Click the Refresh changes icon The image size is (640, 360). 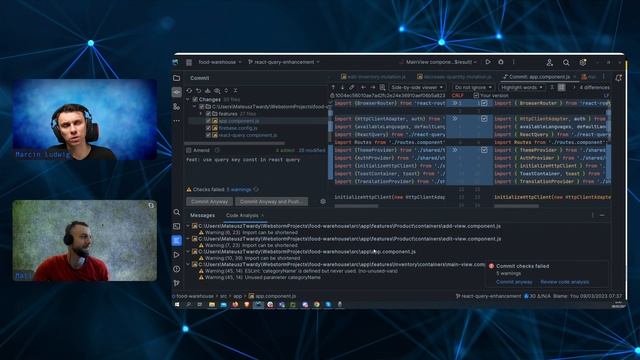click(x=189, y=91)
